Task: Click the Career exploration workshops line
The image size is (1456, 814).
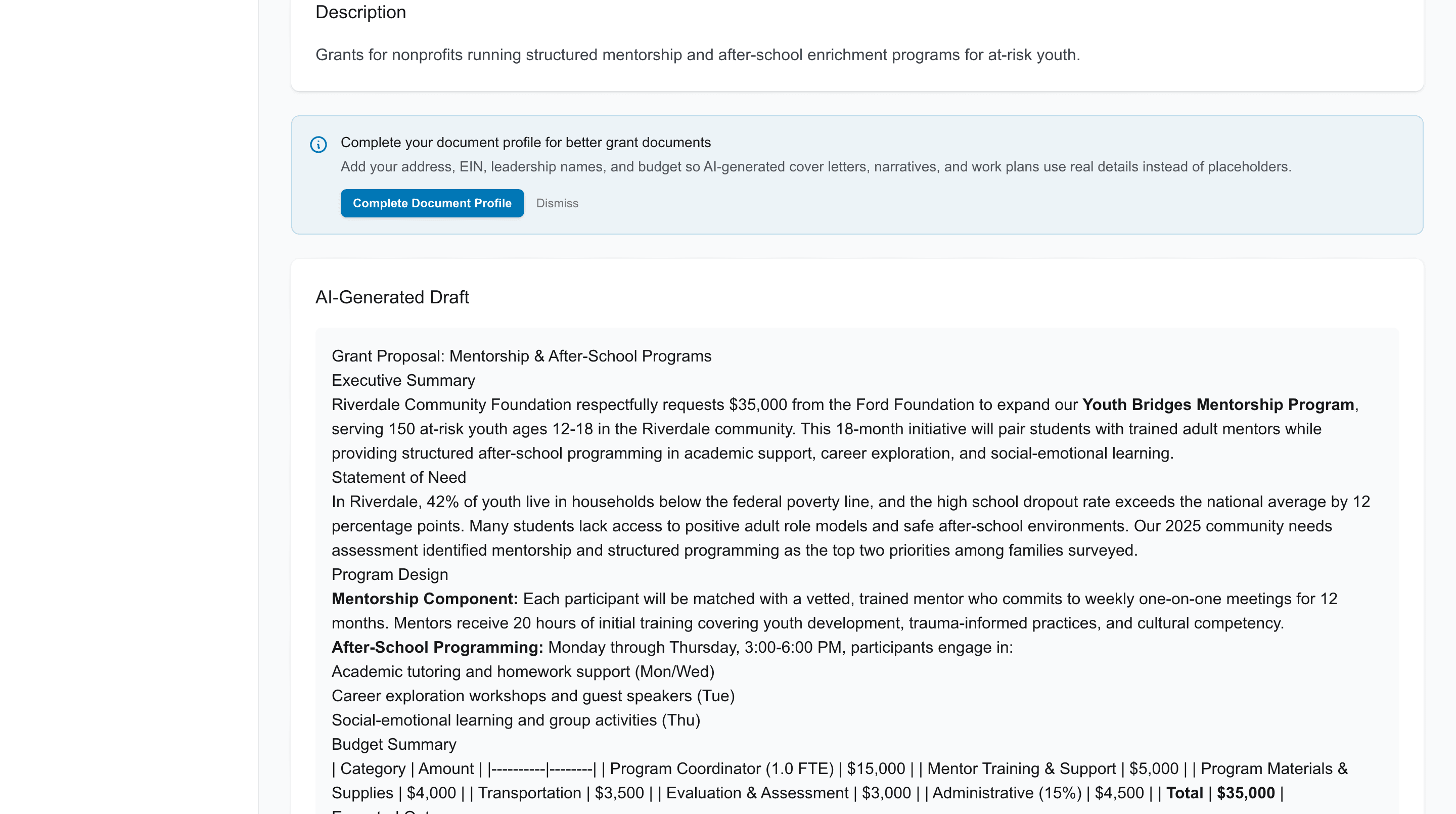Action: click(533, 696)
